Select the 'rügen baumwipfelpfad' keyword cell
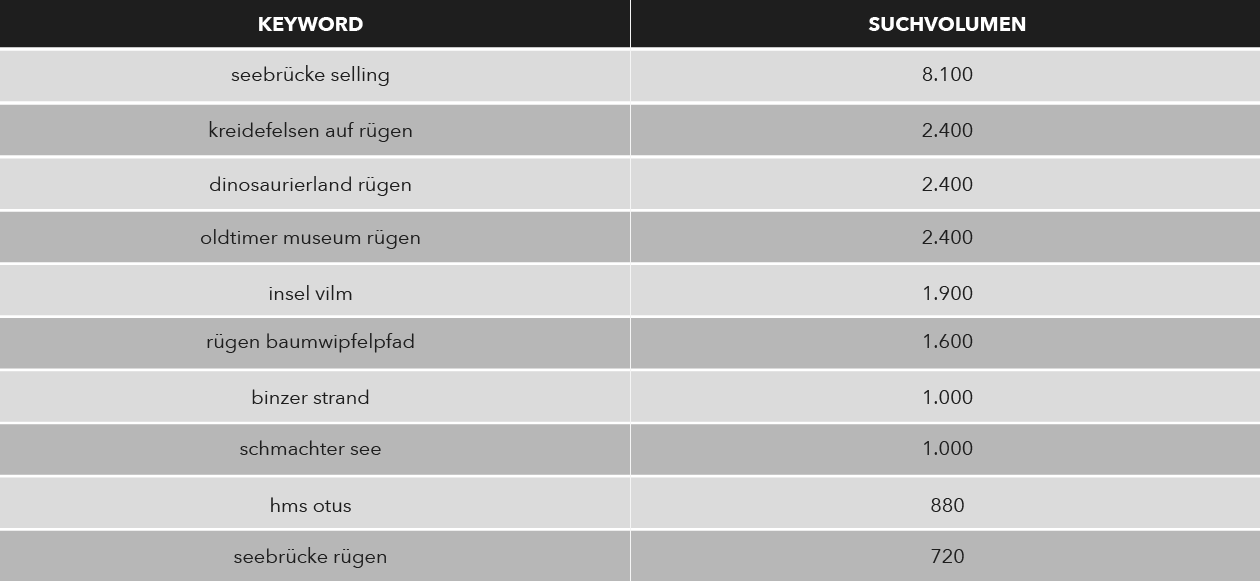The image size is (1260, 581). point(315,343)
